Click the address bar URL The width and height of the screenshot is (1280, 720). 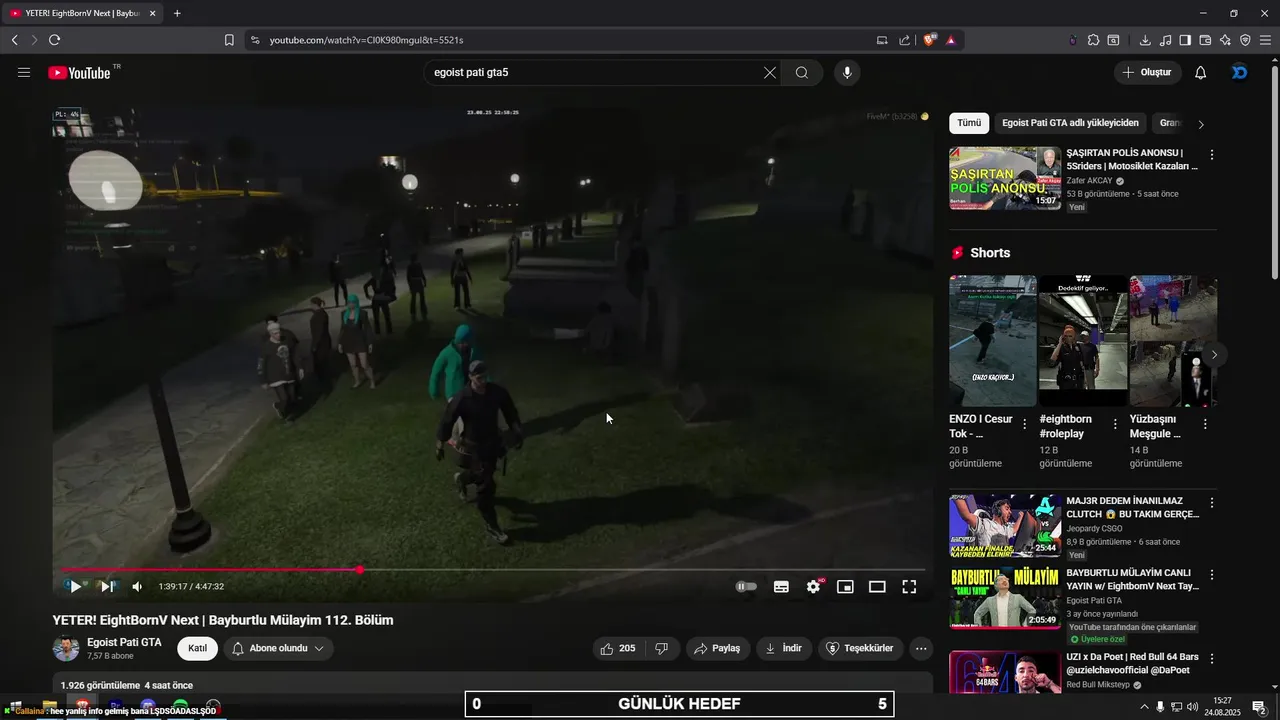366,40
